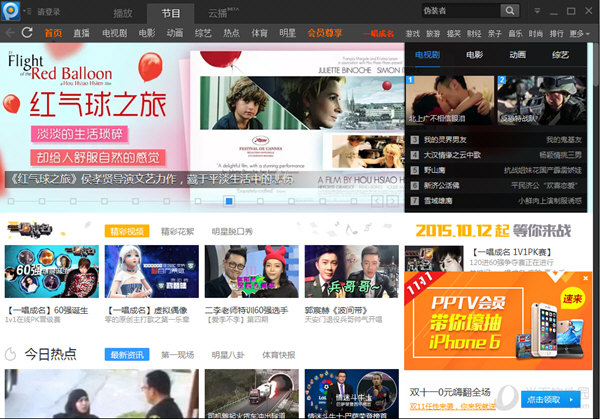This screenshot has height=419, width=600.
Task: Select the 综艺 tab in ranking panel
Action: 560,55
